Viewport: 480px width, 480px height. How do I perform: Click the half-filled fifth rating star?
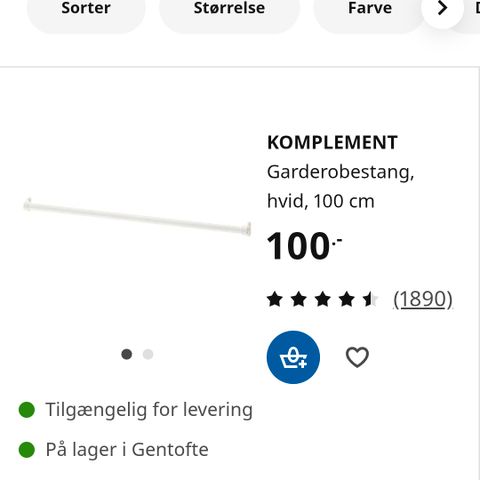(x=370, y=299)
